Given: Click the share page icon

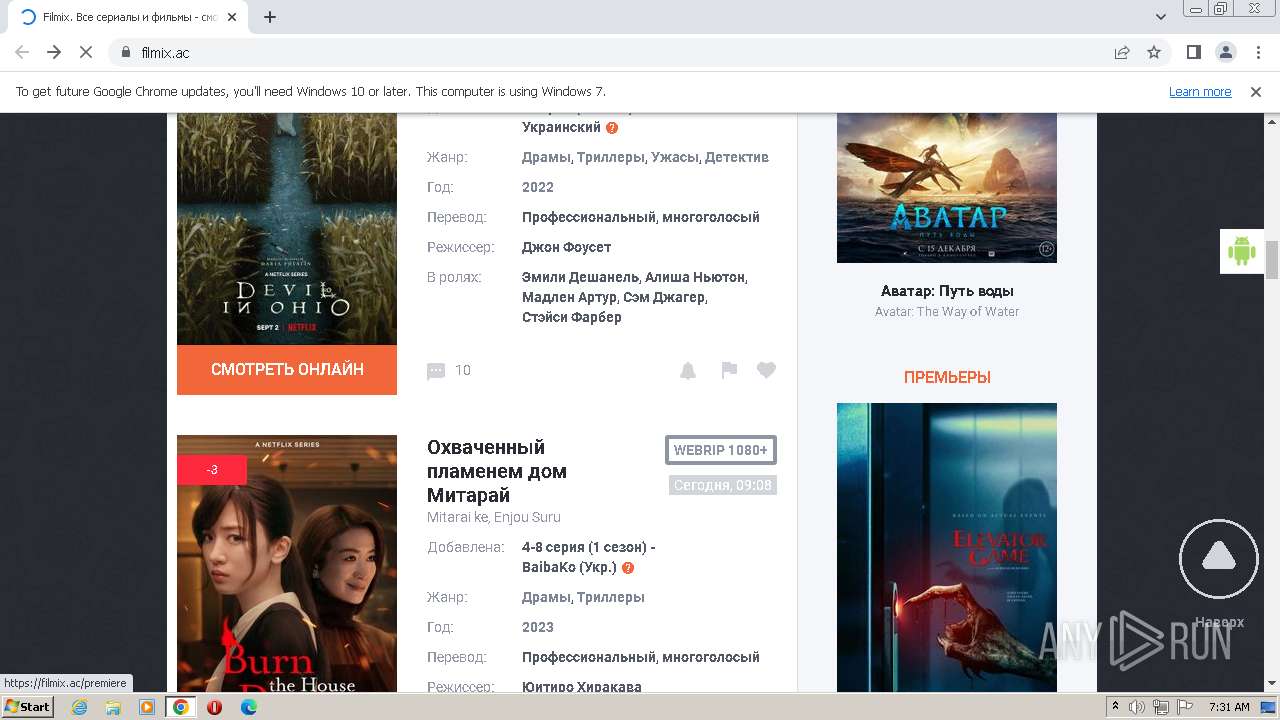Looking at the screenshot, I should [1122, 52].
